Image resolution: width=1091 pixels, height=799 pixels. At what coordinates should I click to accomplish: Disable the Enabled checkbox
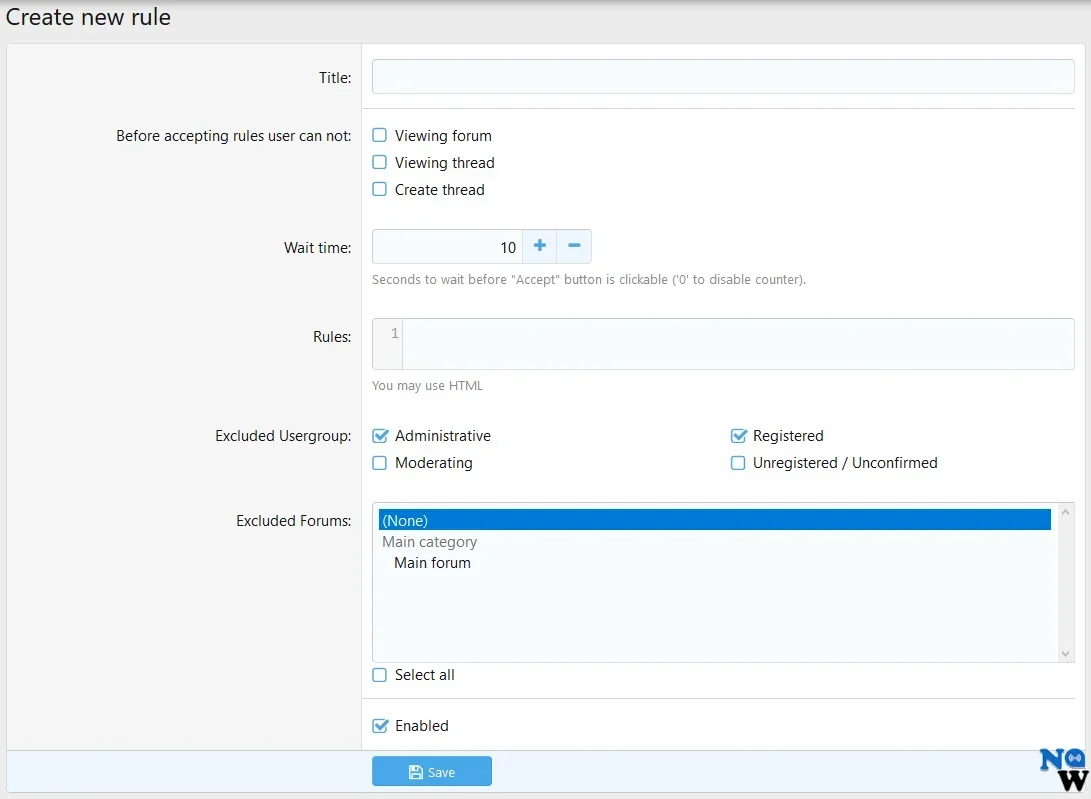pyautogui.click(x=380, y=726)
